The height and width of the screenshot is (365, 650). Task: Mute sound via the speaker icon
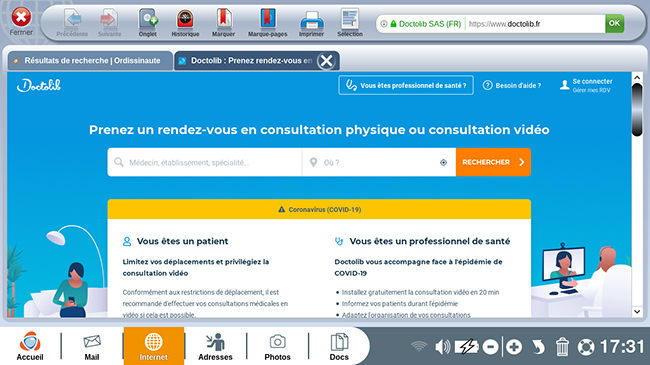tap(442, 346)
